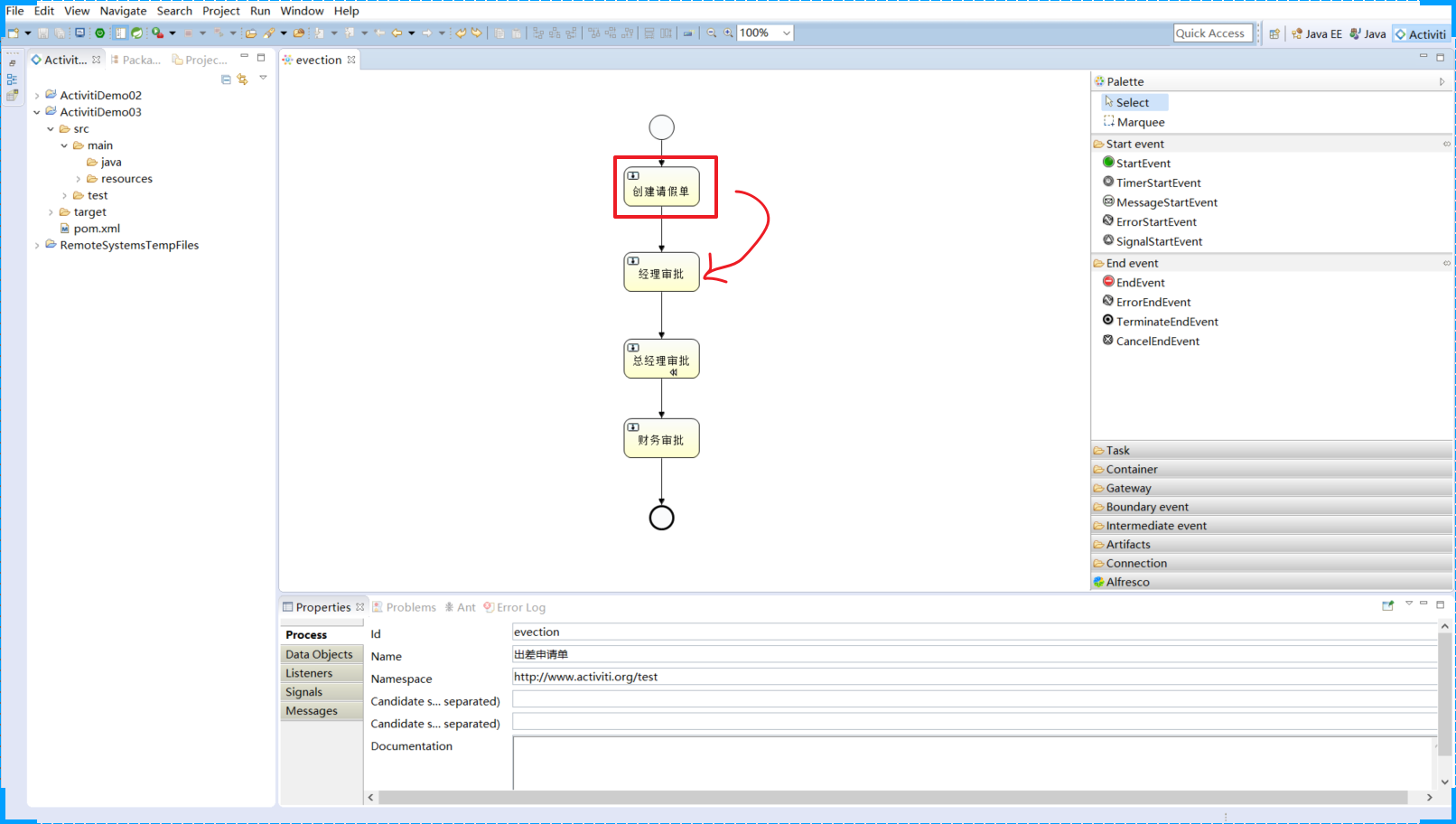Select the 经理审批 task node
This screenshot has width=1456, height=824.
[661, 272]
